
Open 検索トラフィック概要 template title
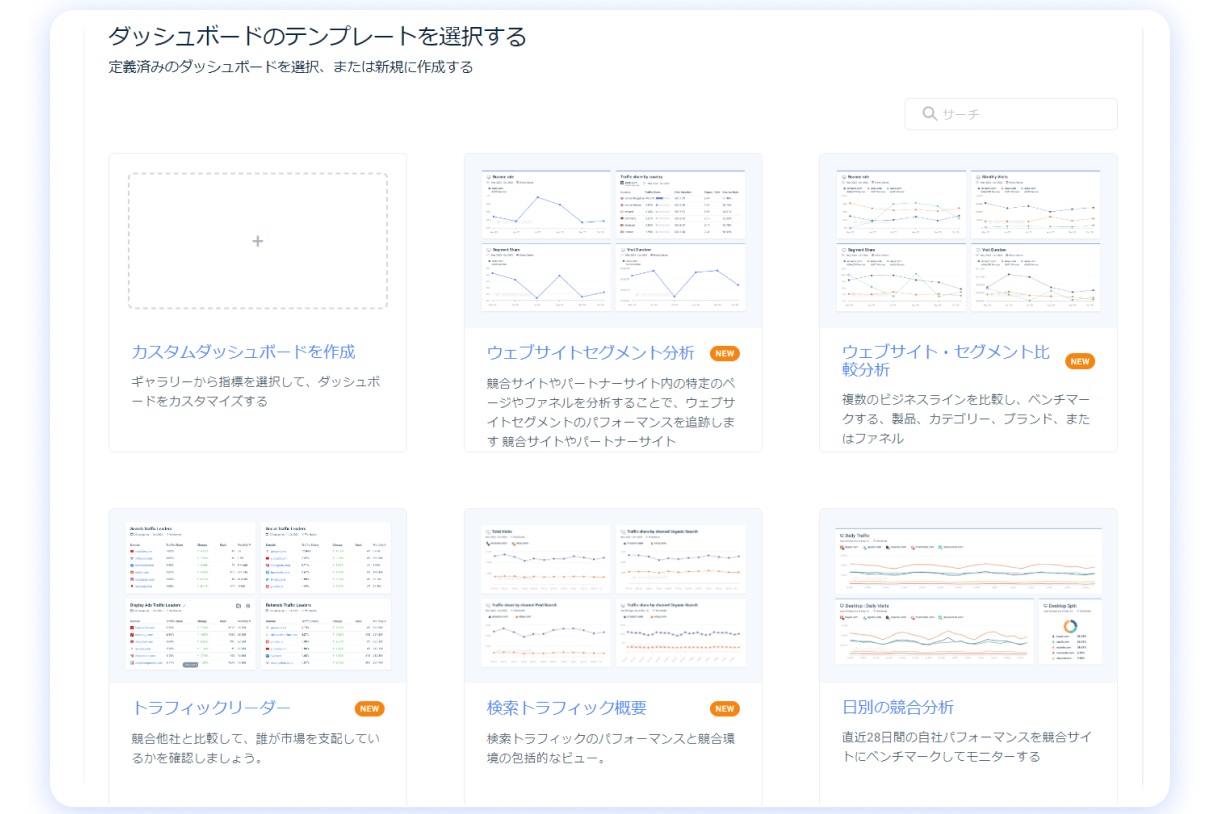[x=566, y=708]
